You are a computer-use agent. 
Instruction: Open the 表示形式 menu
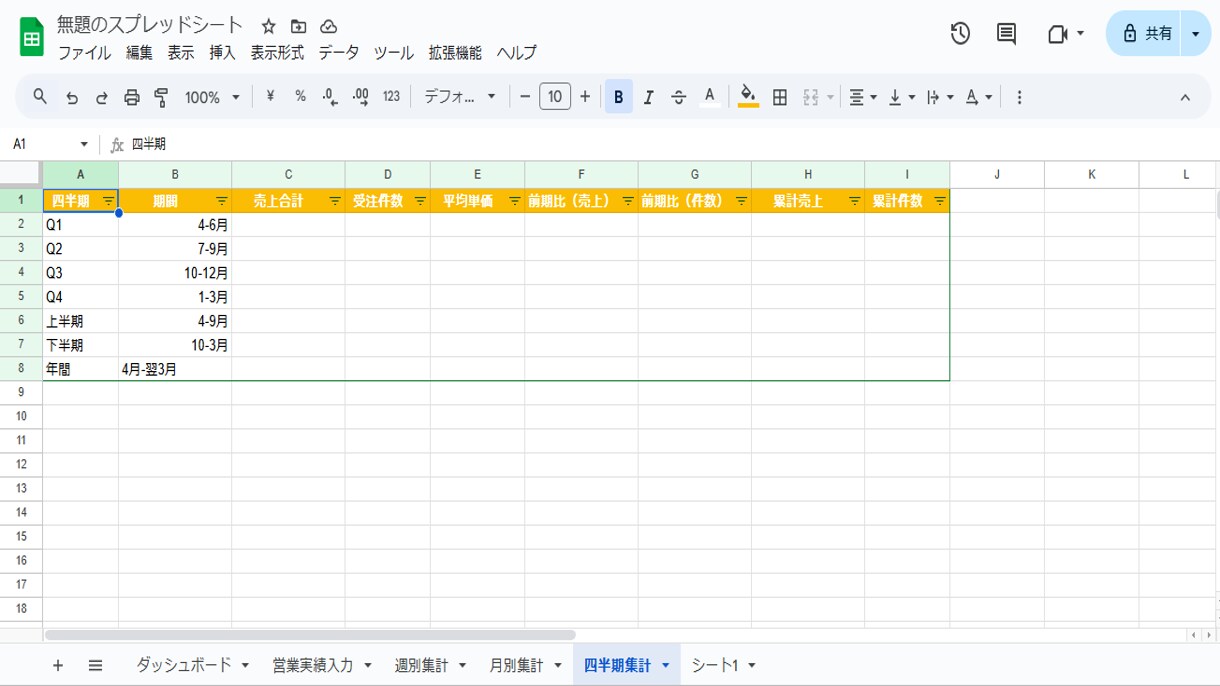pos(277,53)
